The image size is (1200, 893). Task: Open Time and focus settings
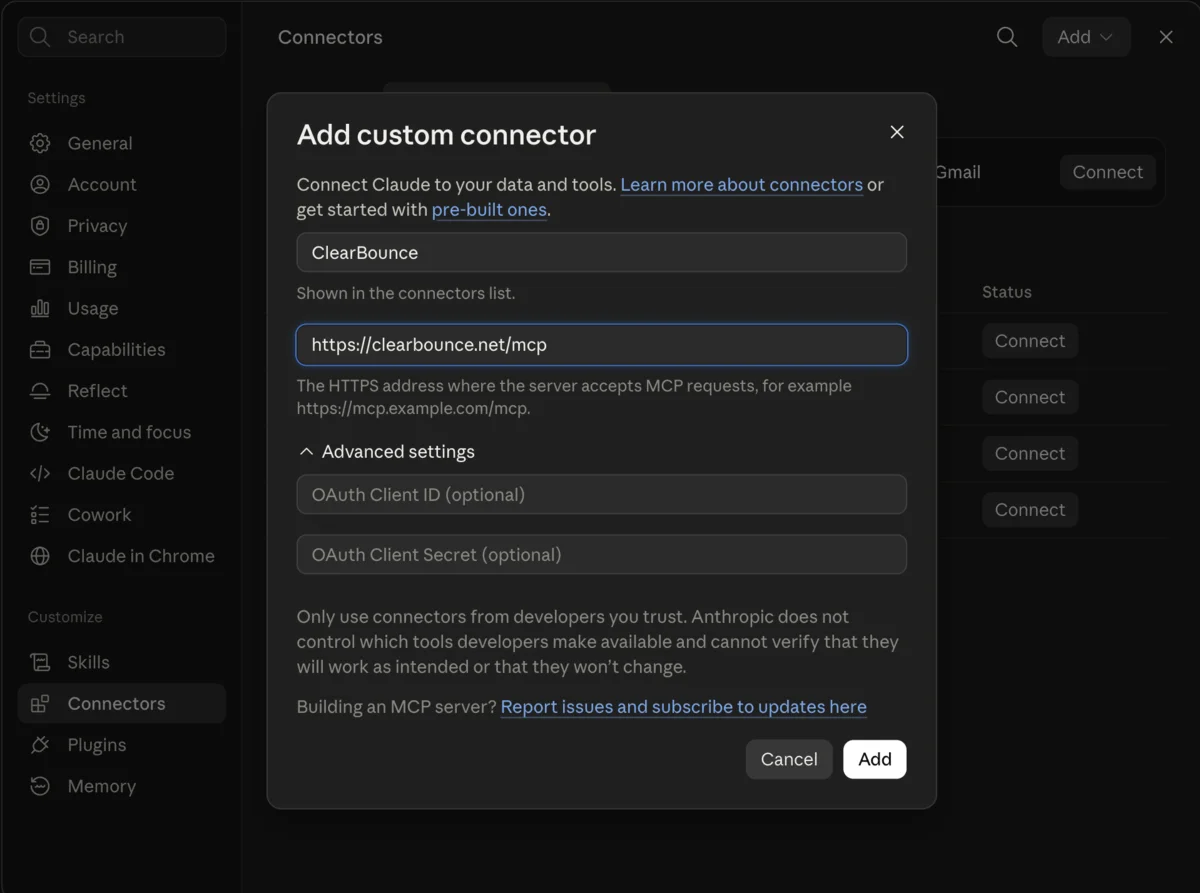click(x=122, y=432)
